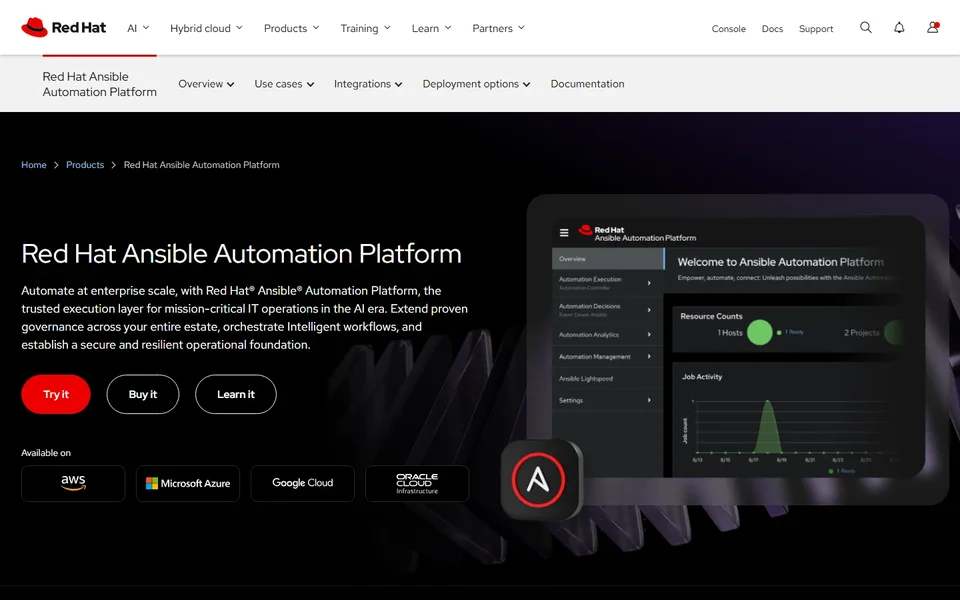Screen dimensions: 960x600
Task: Open the Support link
Action: pos(816,29)
